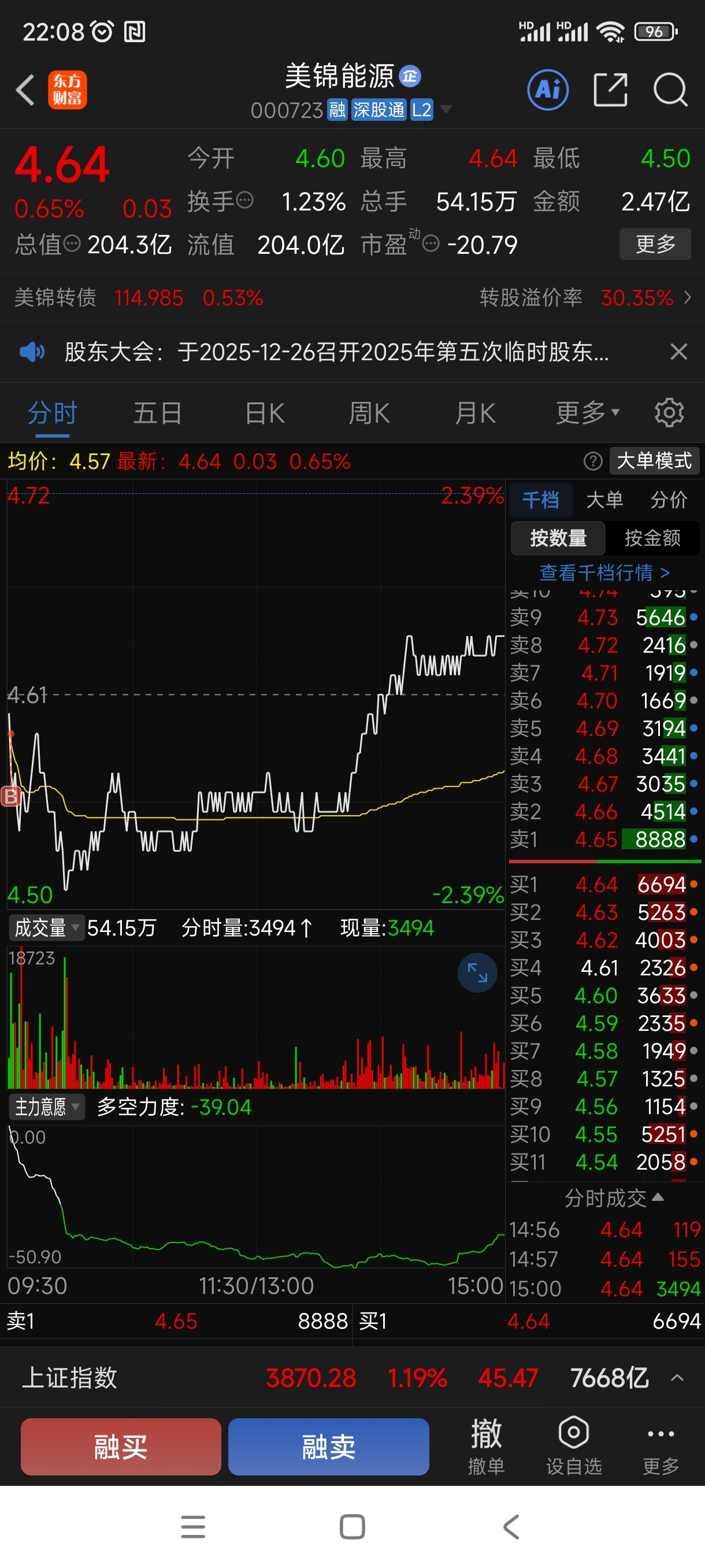The height and width of the screenshot is (1568, 705).
Task: Tap the 15:00 4.64 3494 trade row
Action: click(x=604, y=1289)
